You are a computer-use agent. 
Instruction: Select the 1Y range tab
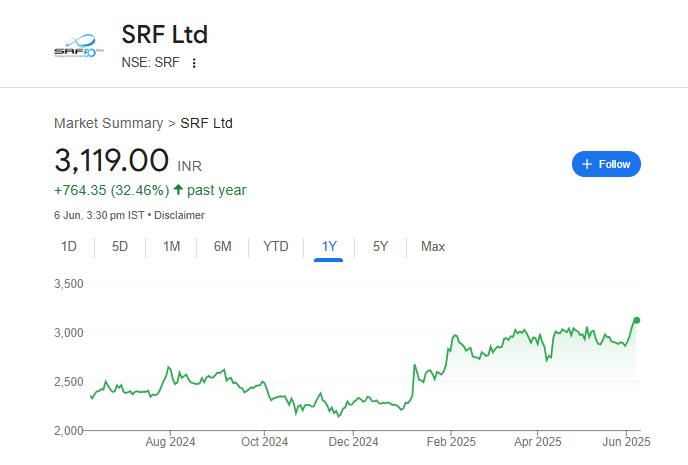click(x=329, y=247)
